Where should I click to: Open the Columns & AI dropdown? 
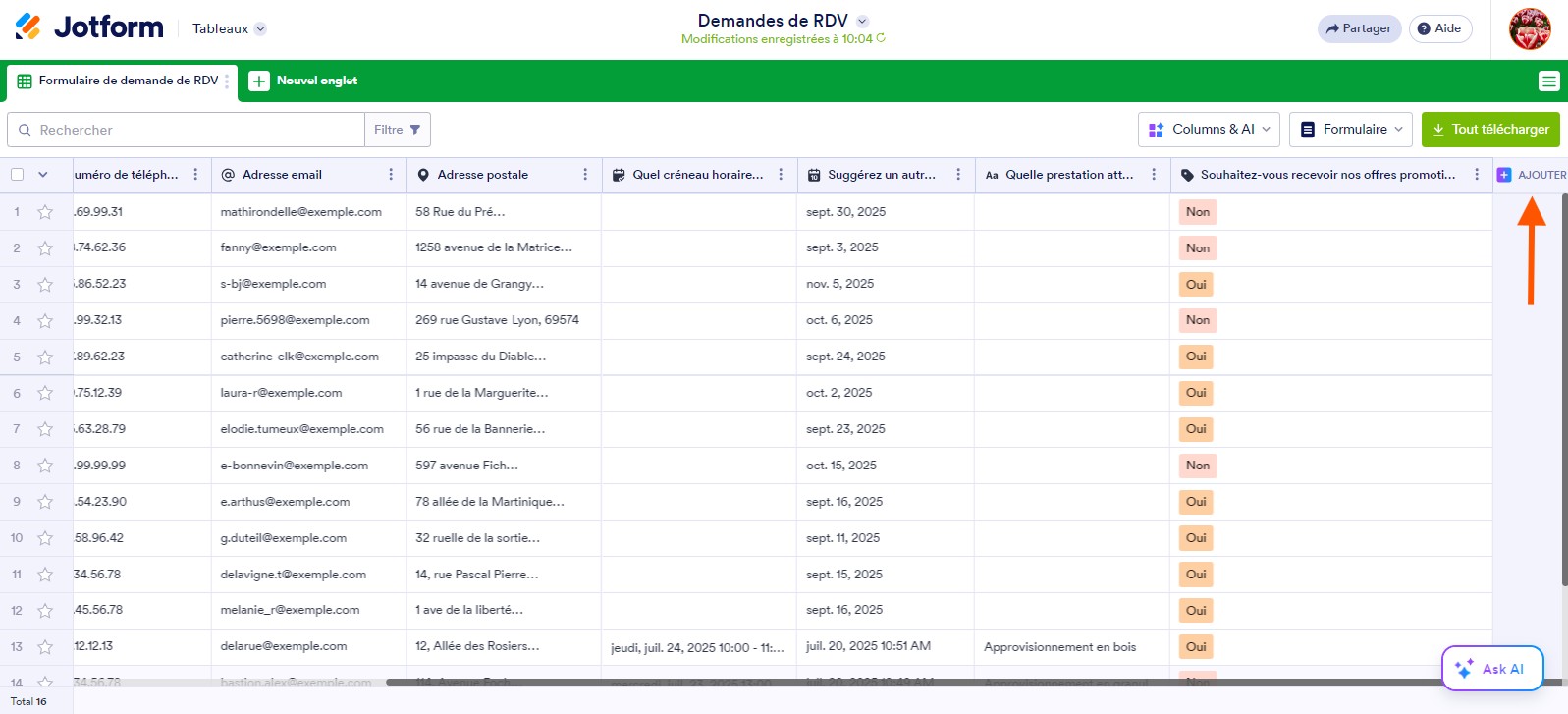(x=1208, y=130)
